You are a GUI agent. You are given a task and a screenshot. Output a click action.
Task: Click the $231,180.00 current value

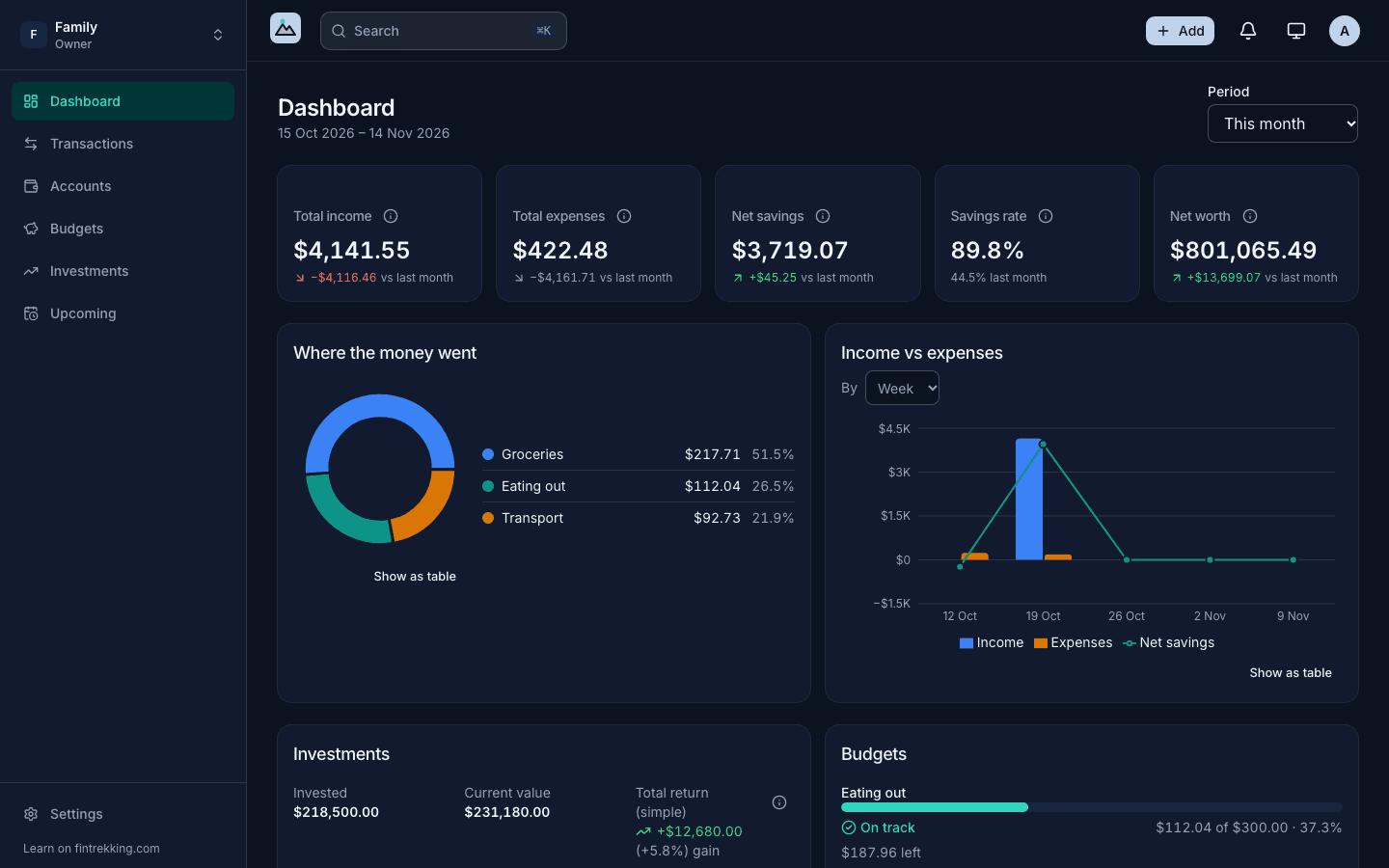(507, 812)
